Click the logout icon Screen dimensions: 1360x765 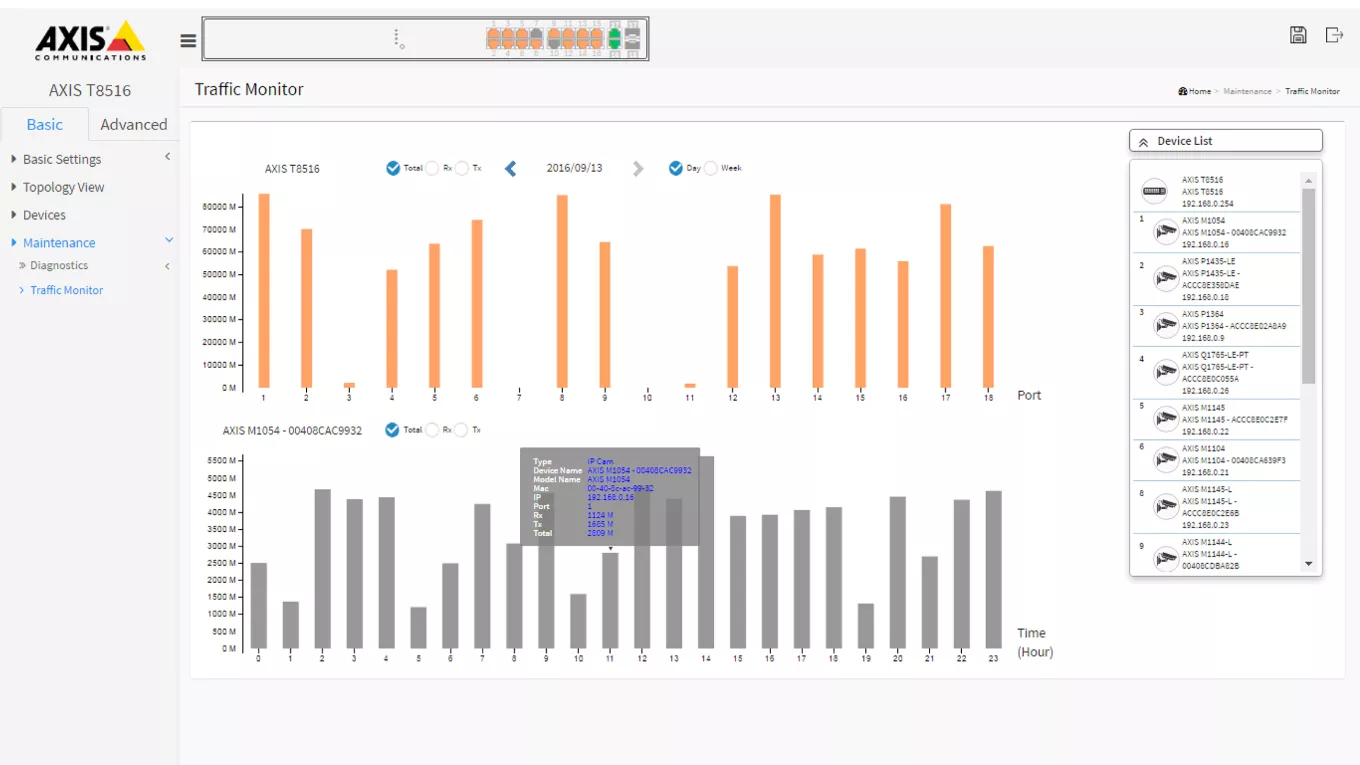1334,35
